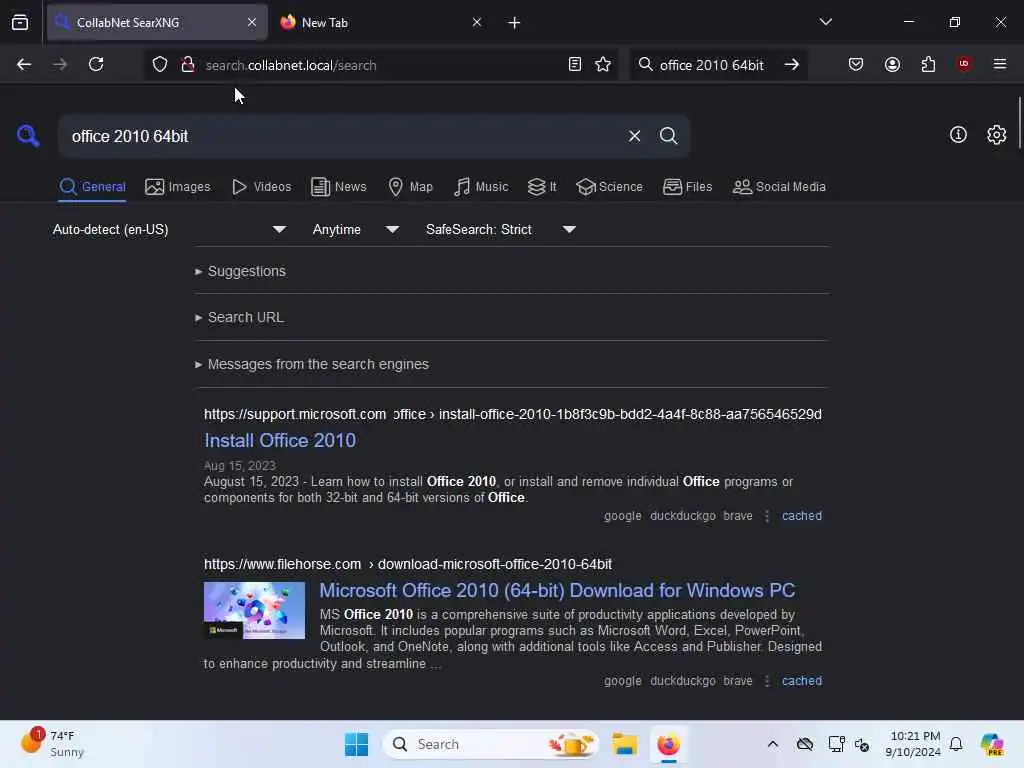1024x768 pixels.
Task: Switch to It category
Action: pos(542,187)
